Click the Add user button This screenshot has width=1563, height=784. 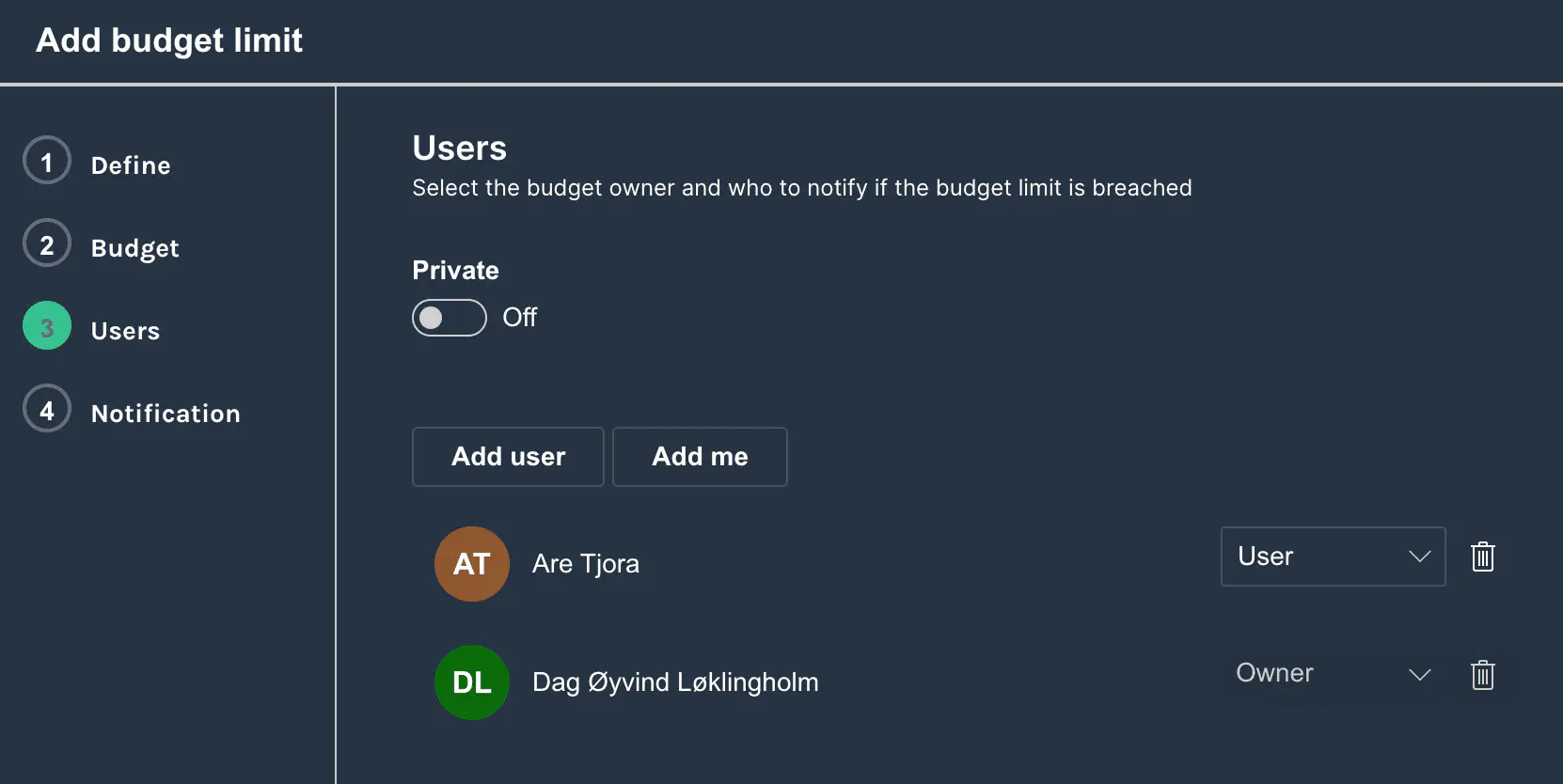pos(508,457)
